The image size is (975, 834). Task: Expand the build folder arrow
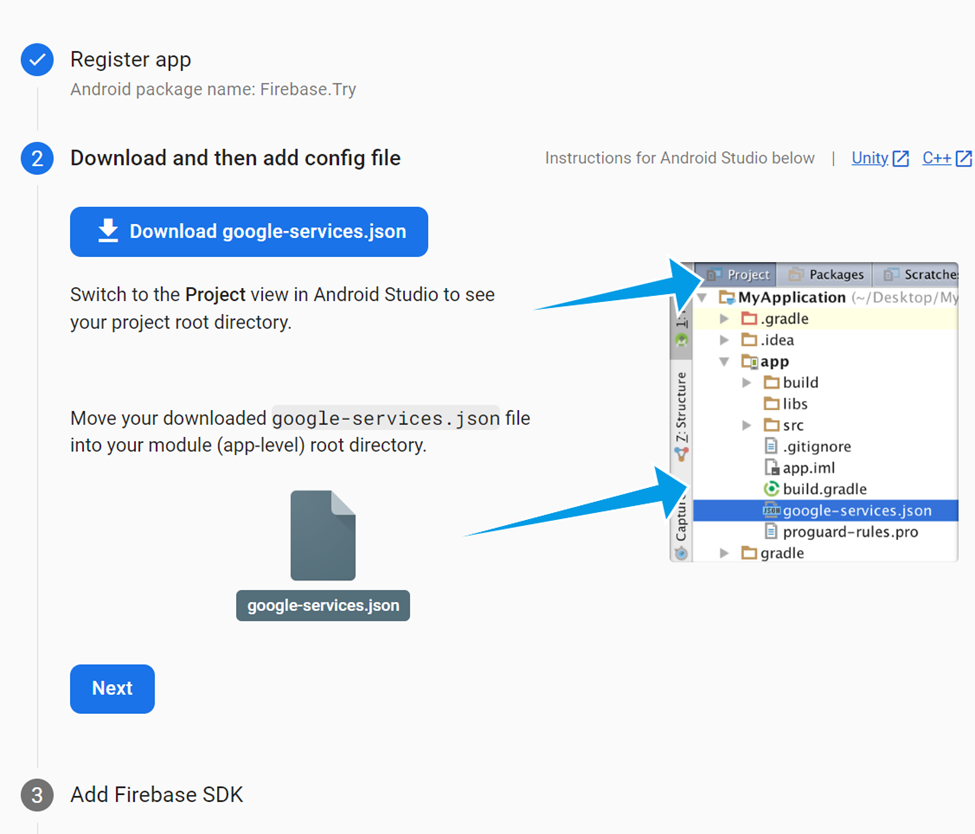tap(747, 382)
